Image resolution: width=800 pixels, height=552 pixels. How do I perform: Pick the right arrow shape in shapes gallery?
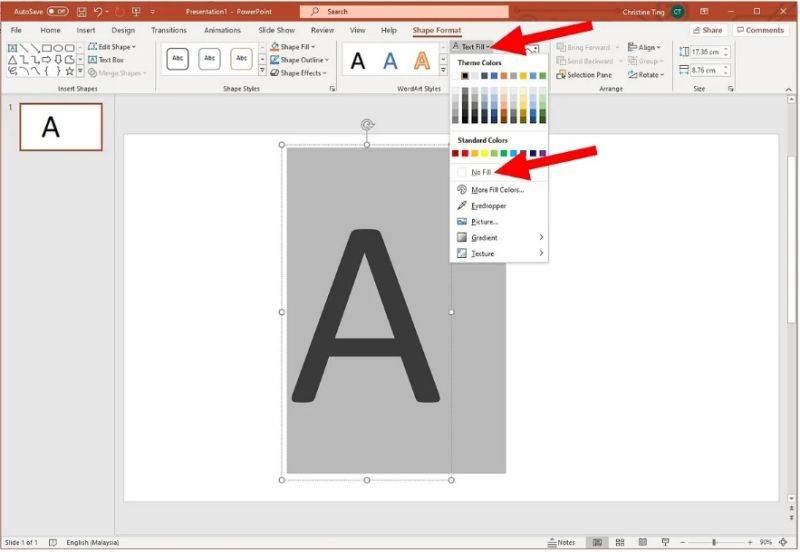(47, 60)
